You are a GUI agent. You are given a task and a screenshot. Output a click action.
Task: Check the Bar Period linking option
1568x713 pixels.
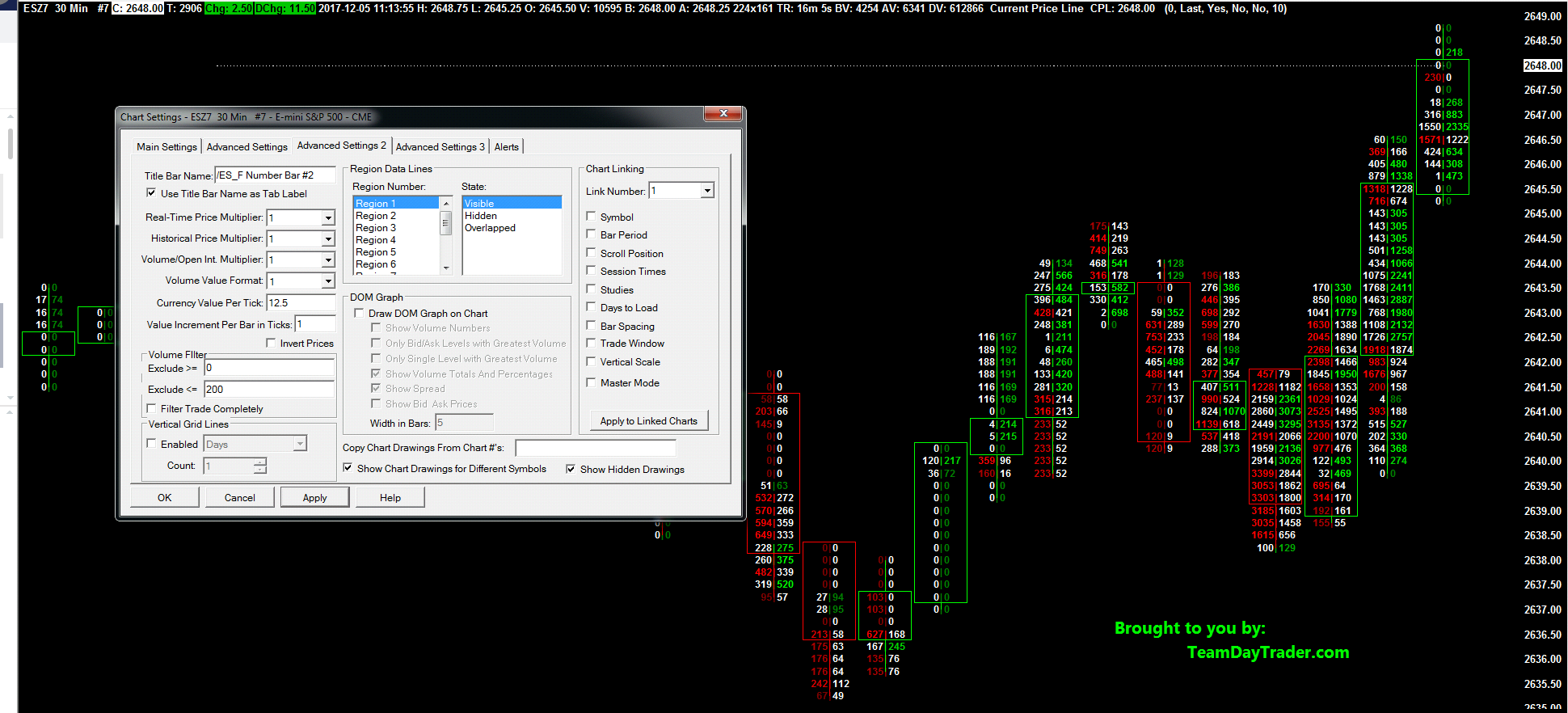(x=591, y=234)
